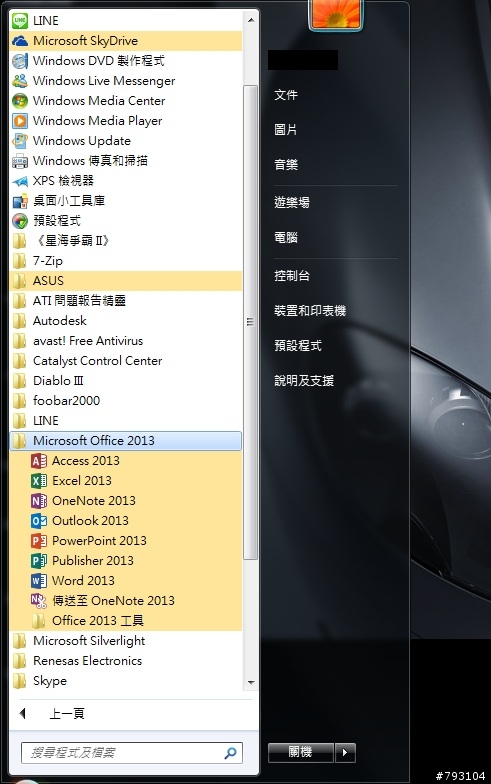The image size is (491, 784).
Task: Open 桌面小工具庫 gadget icon
Action: pos(20,200)
